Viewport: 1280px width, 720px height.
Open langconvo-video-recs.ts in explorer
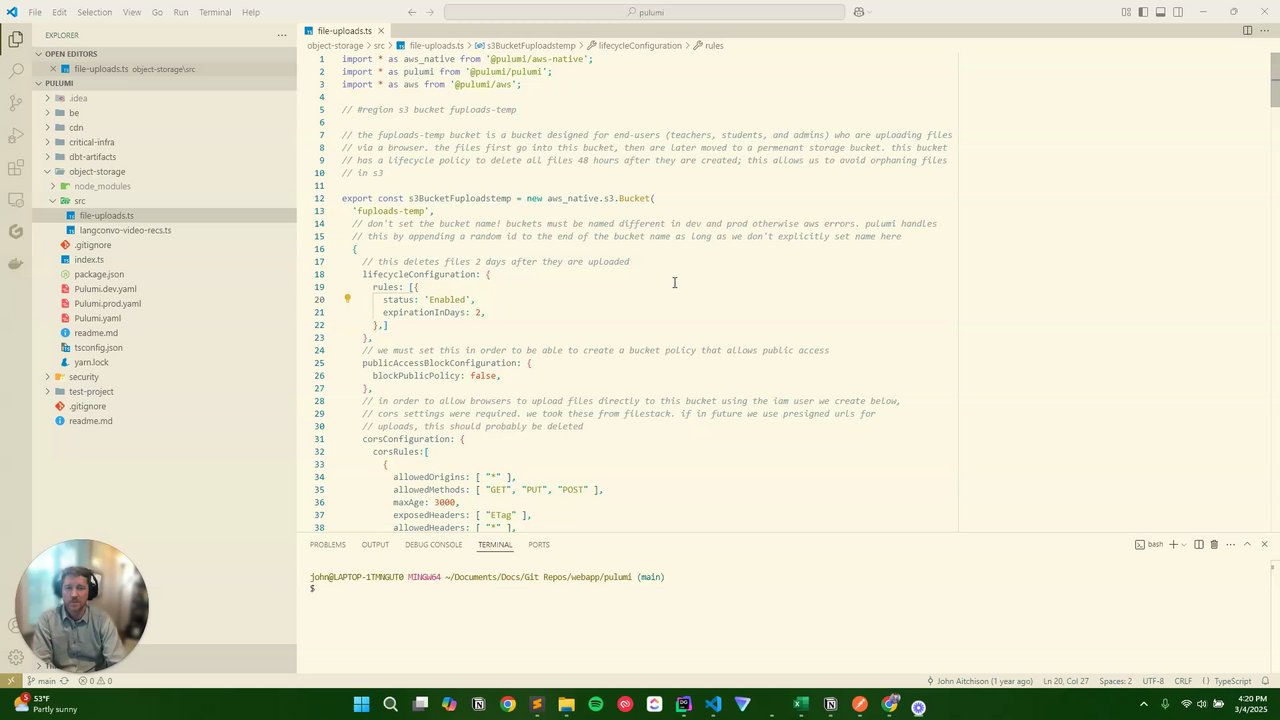tap(125, 230)
